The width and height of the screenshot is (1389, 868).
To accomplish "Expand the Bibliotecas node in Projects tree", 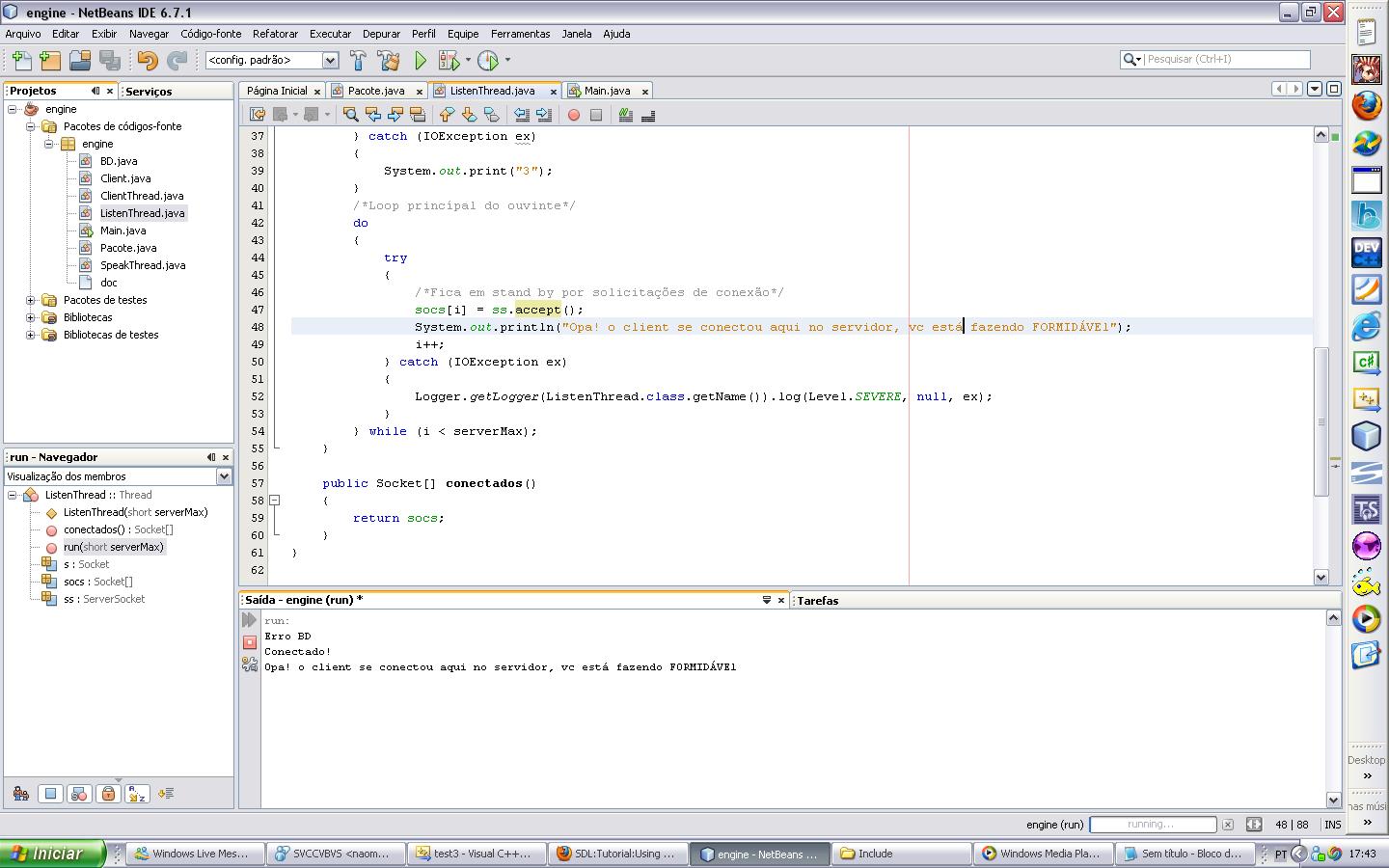I will (x=30, y=317).
